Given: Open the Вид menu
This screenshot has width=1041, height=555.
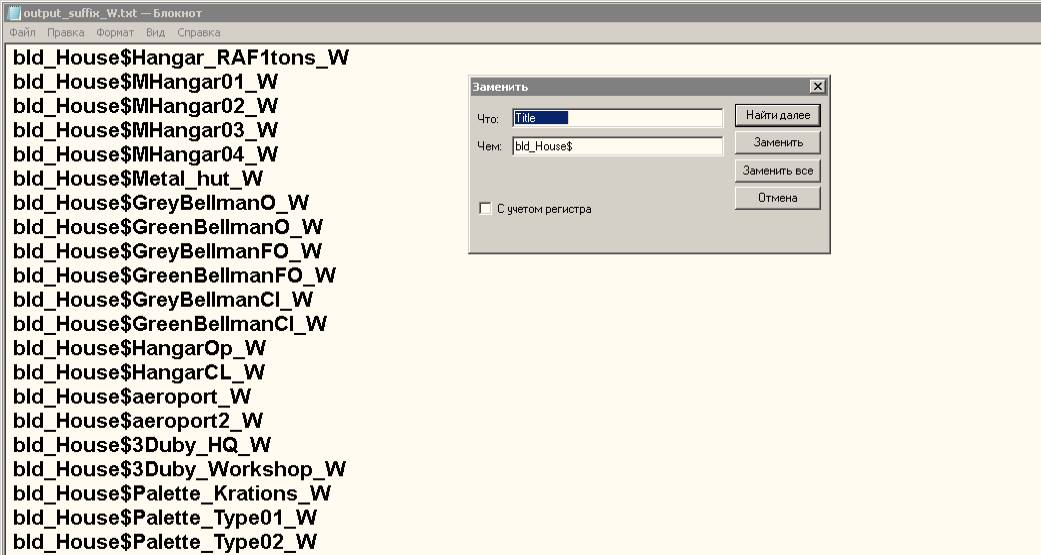Looking at the screenshot, I should (155, 33).
